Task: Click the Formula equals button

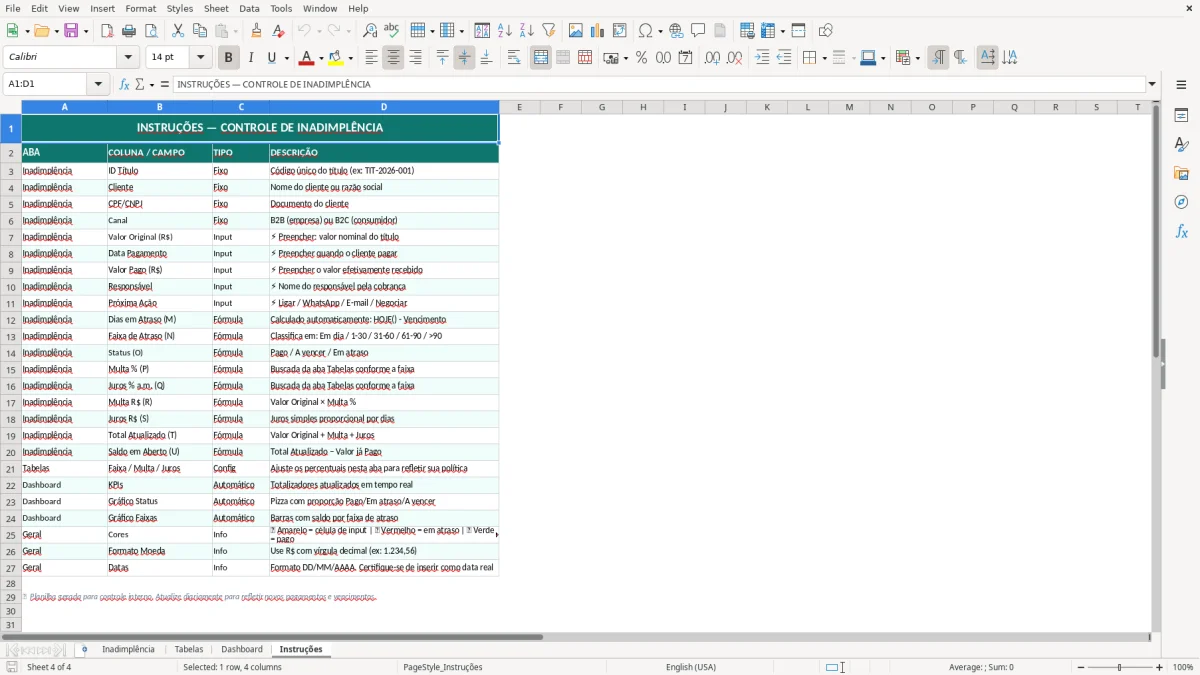Action: tap(165, 84)
